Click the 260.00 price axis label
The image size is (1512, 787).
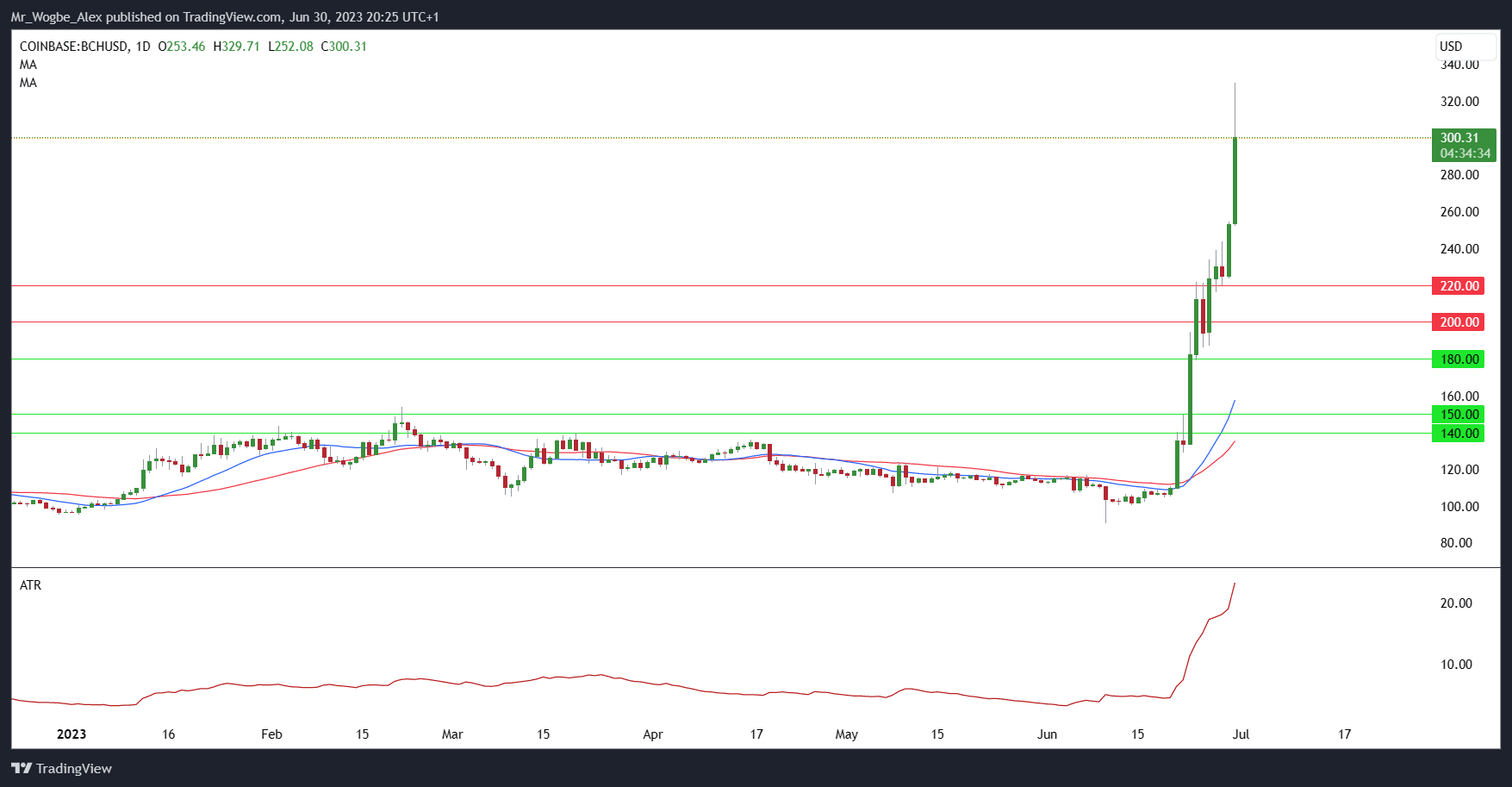[x=1459, y=212]
